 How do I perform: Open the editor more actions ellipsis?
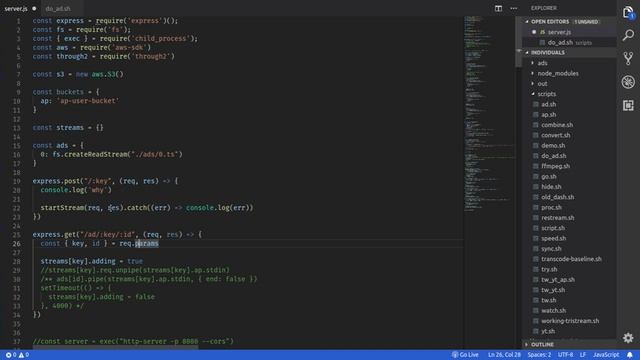click(513, 8)
